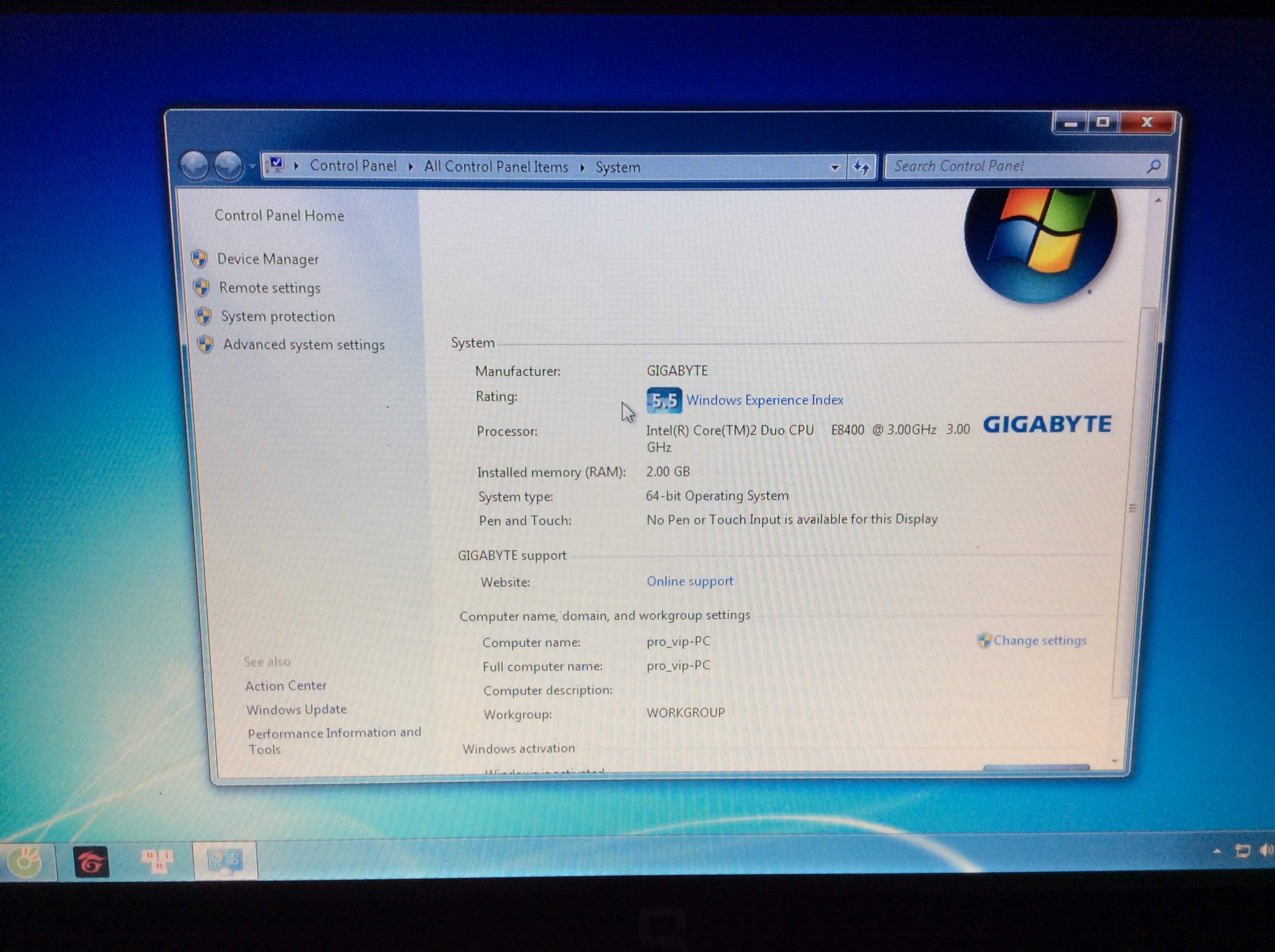Screen dimensions: 1275x952
Task: Close the System window
Action: tap(1147, 122)
